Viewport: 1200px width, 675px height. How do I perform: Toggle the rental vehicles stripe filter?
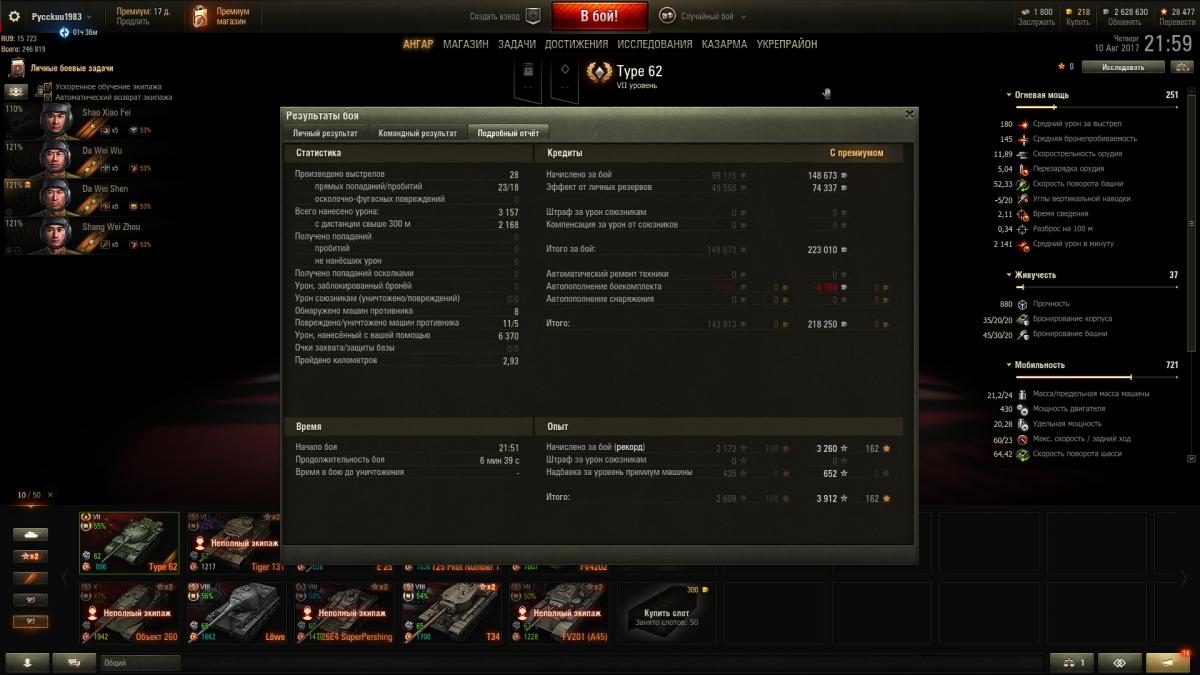point(30,578)
